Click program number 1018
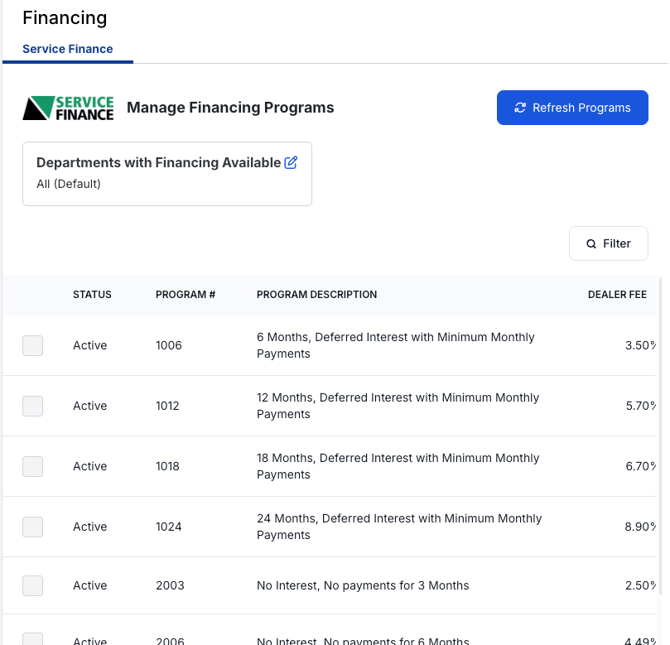 [x=168, y=466]
